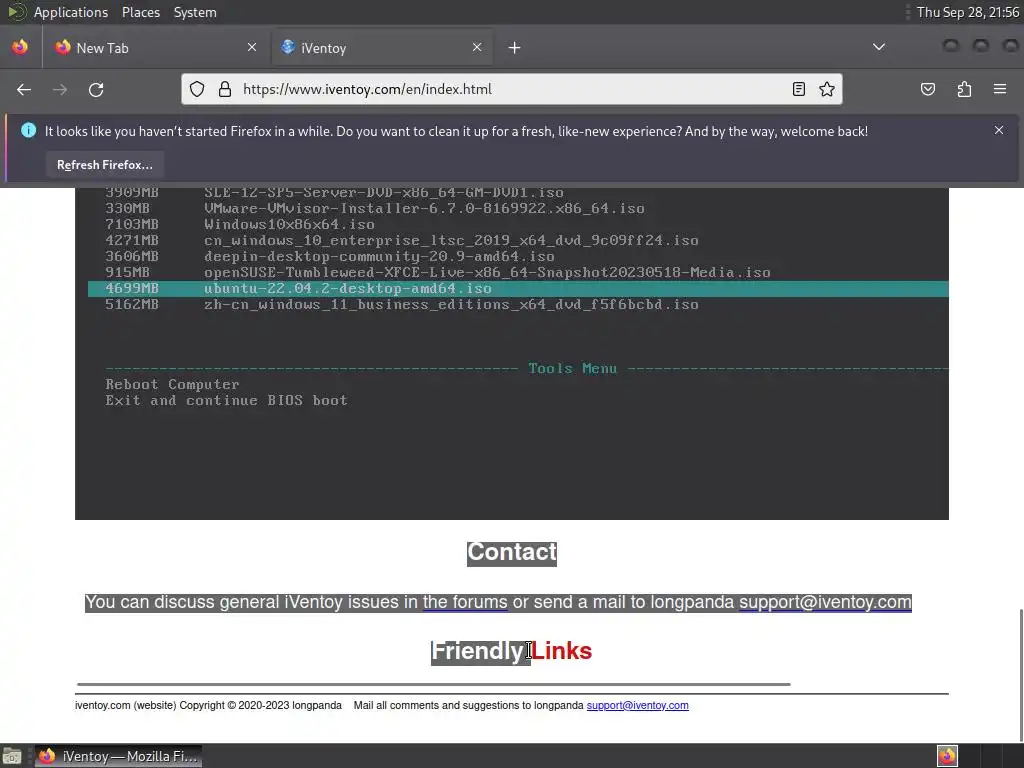Click the show desktop icon in taskbar
The height and width of the screenshot is (768, 1024).
tap(12, 757)
